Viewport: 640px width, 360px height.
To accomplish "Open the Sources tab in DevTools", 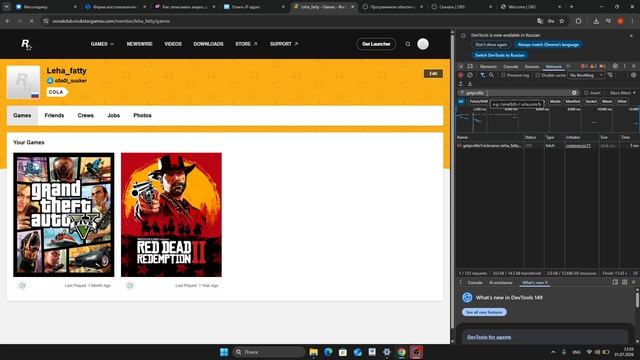I will [x=531, y=66].
